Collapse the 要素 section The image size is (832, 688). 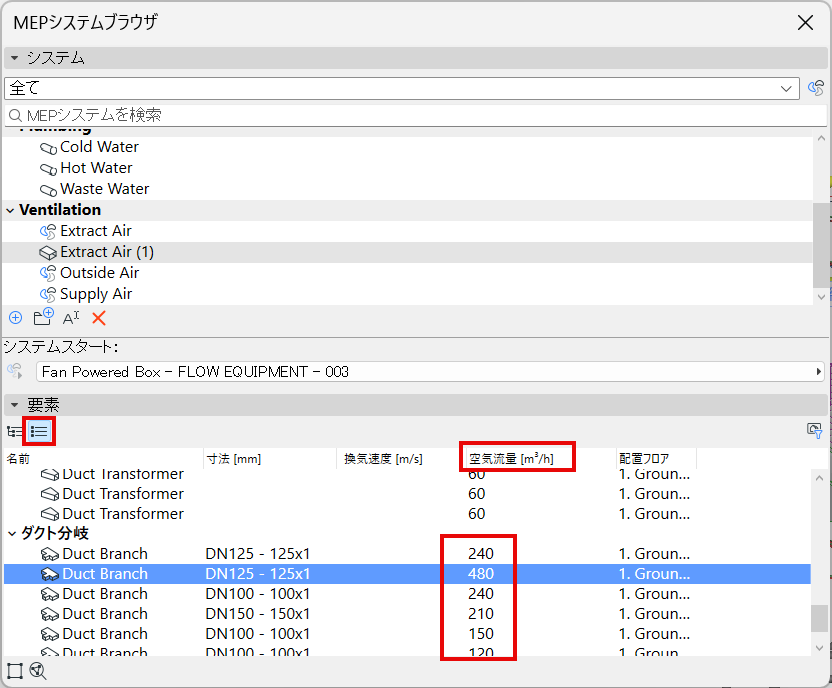coord(14,405)
